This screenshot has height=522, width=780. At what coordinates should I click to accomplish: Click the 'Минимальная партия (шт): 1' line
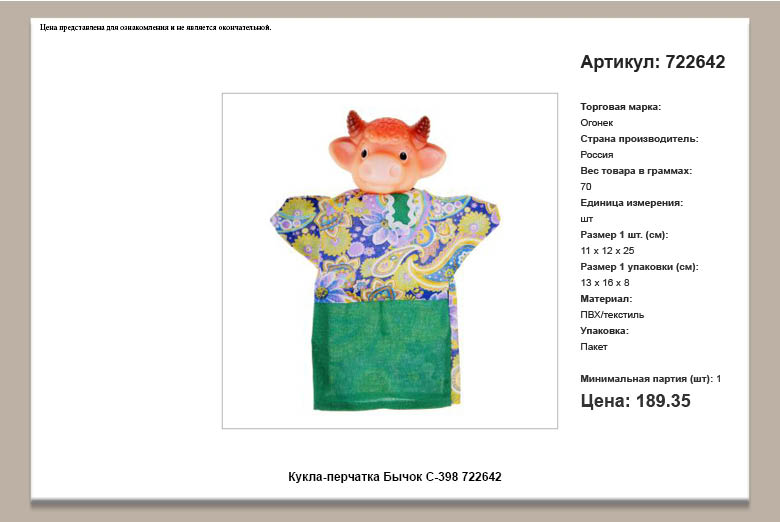click(650, 379)
